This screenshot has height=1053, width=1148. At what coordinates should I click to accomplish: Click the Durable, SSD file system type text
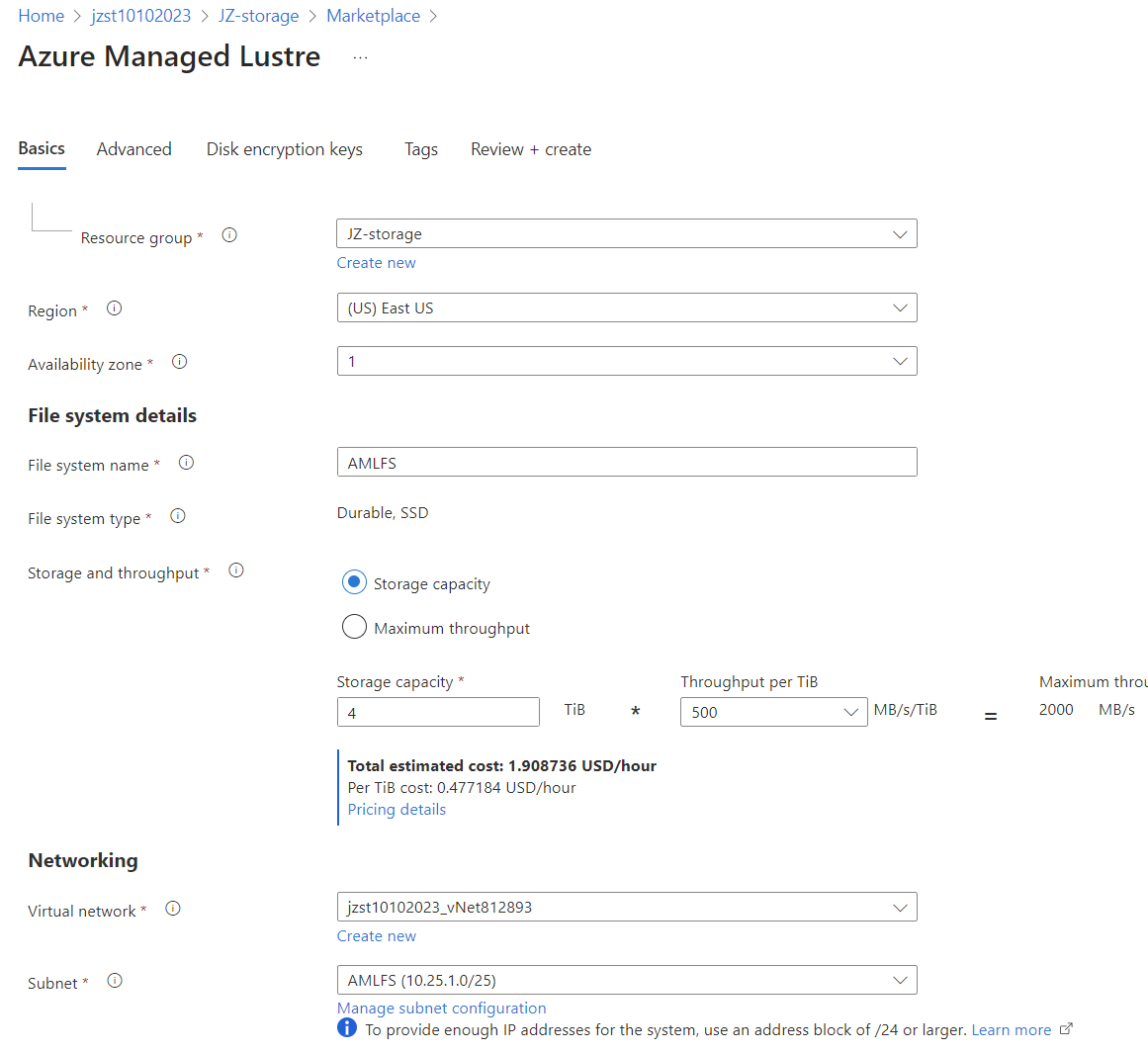tap(383, 512)
